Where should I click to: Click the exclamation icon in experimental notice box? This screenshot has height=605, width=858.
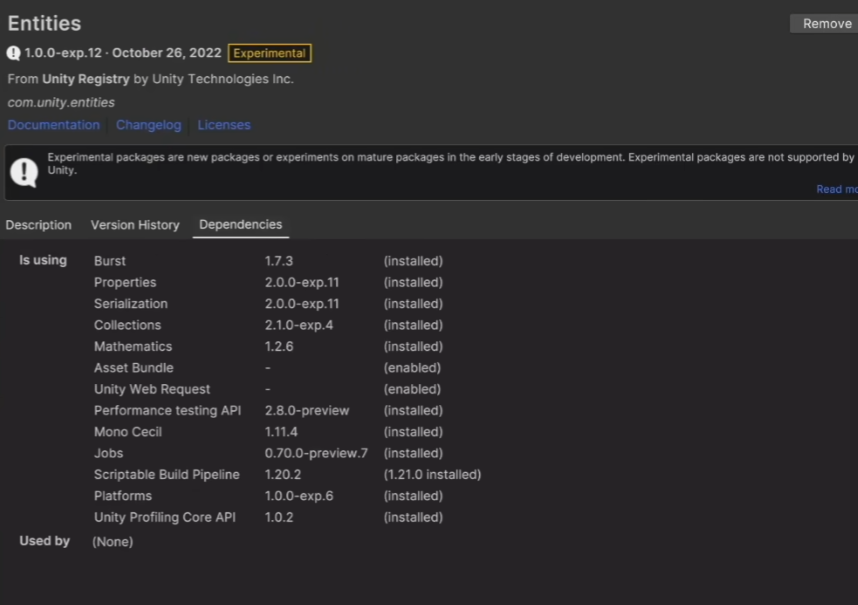(24, 172)
